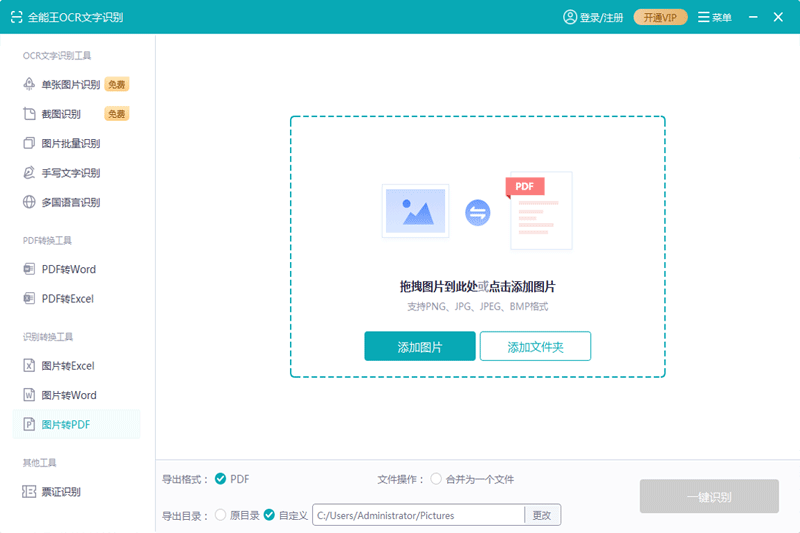Click the 手写文字识别 pen icon
This screenshot has width=800, height=533.
tap(30, 173)
